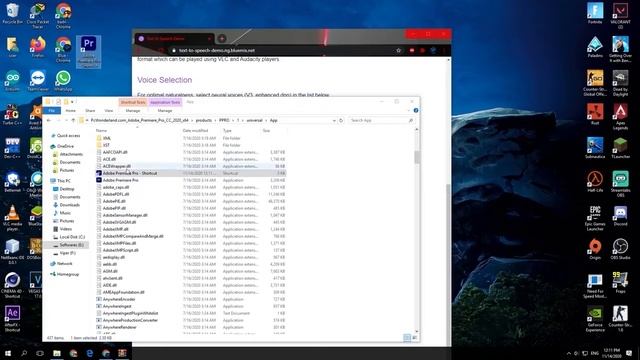Image resolution: width=640 pixels, height=360 pixels.
Task: Click the Explorer vertical scrollbar thumb
Action: point(417,157)
